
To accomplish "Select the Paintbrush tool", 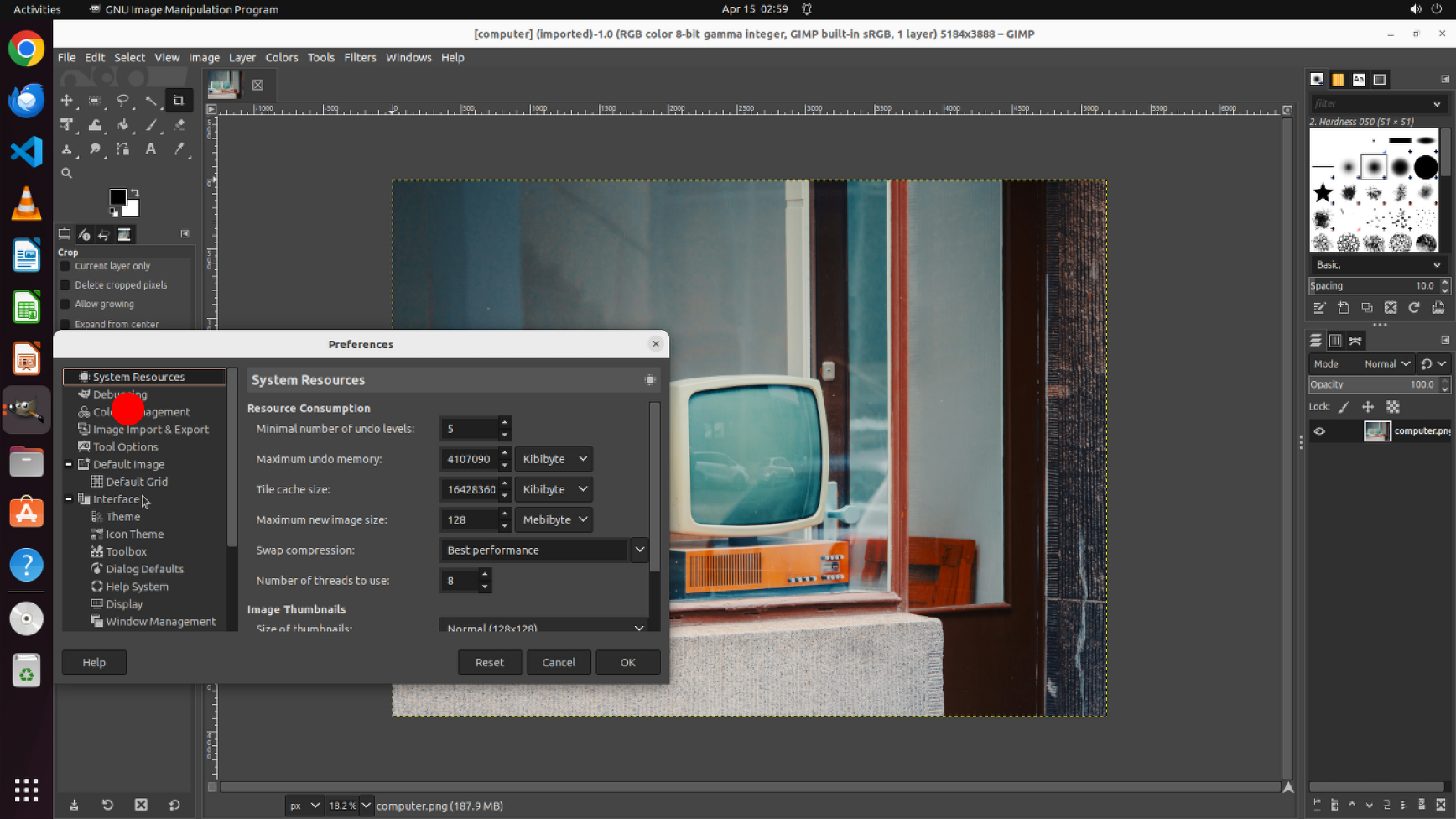I will pyautogui.click(x=151, y=125).
